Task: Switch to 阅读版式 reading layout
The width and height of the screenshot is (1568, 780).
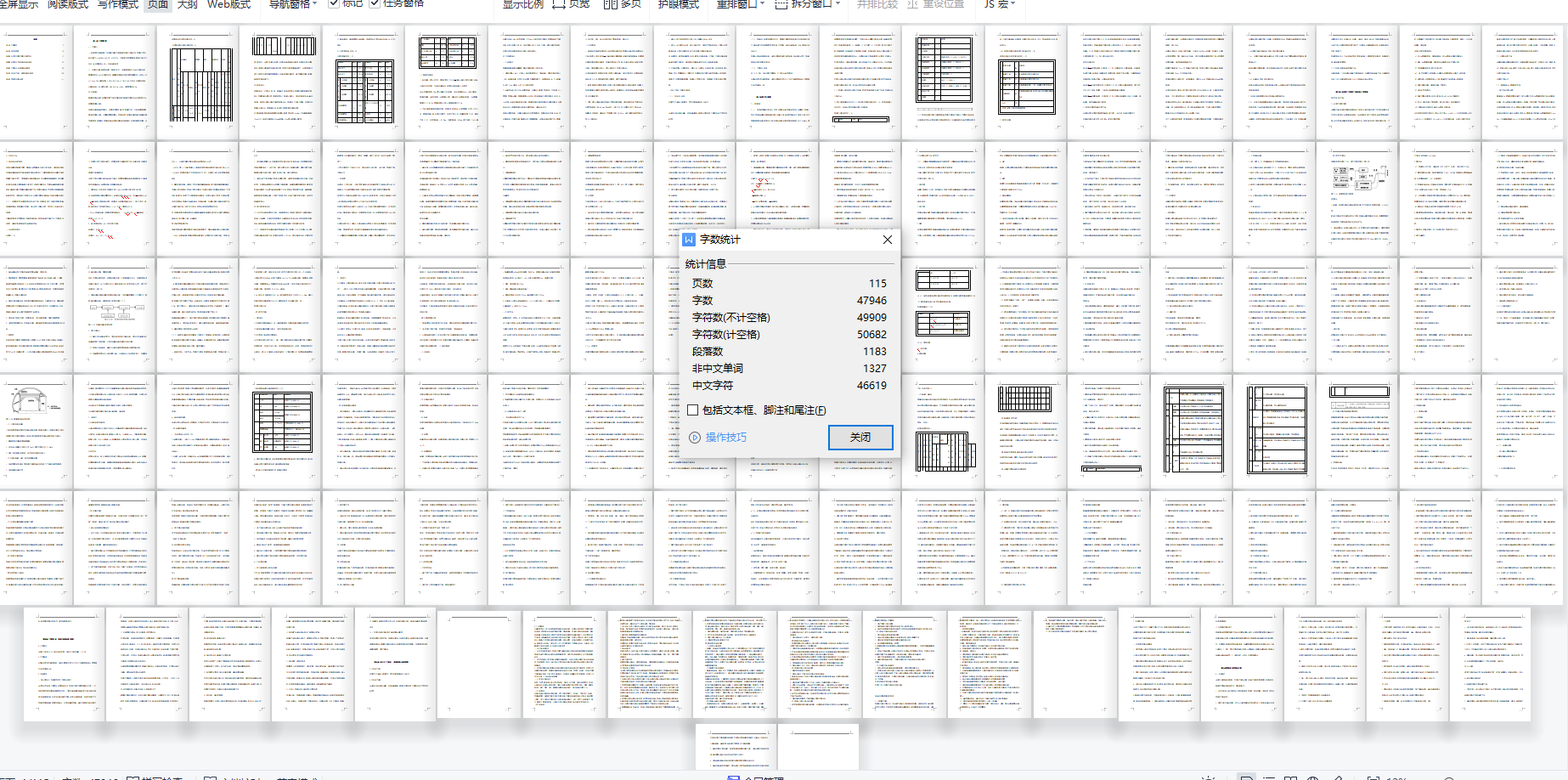Action: (x=68, y=4)
